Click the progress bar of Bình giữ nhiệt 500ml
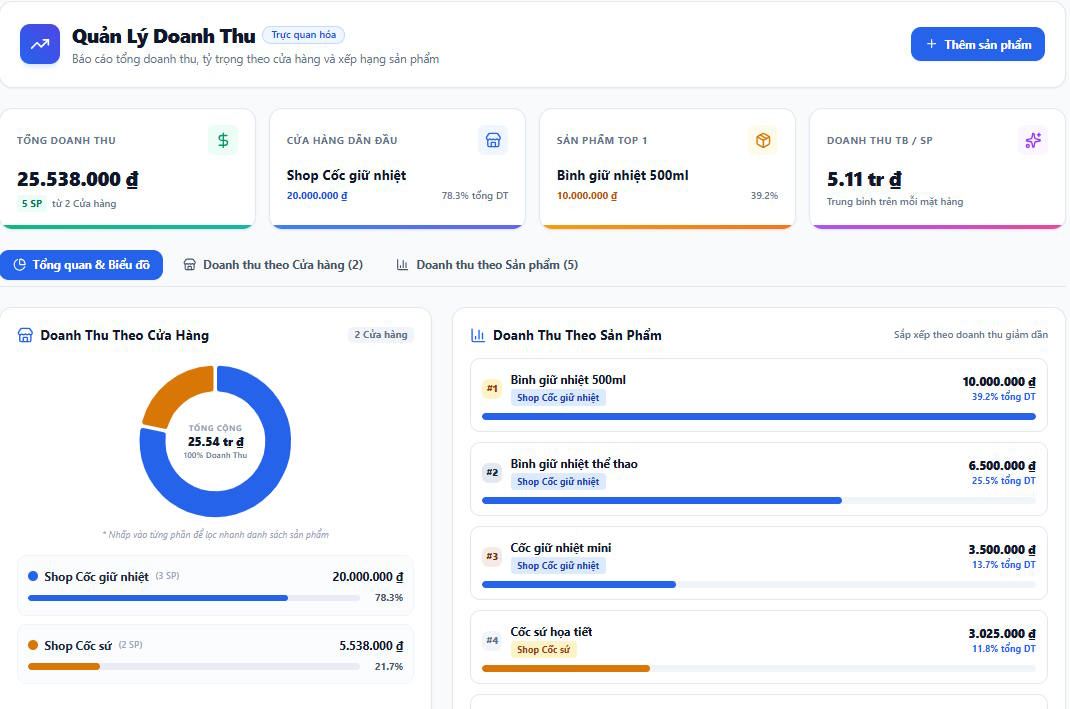The width and height of the screenshot is (1070, 709). tap(759, 416)
